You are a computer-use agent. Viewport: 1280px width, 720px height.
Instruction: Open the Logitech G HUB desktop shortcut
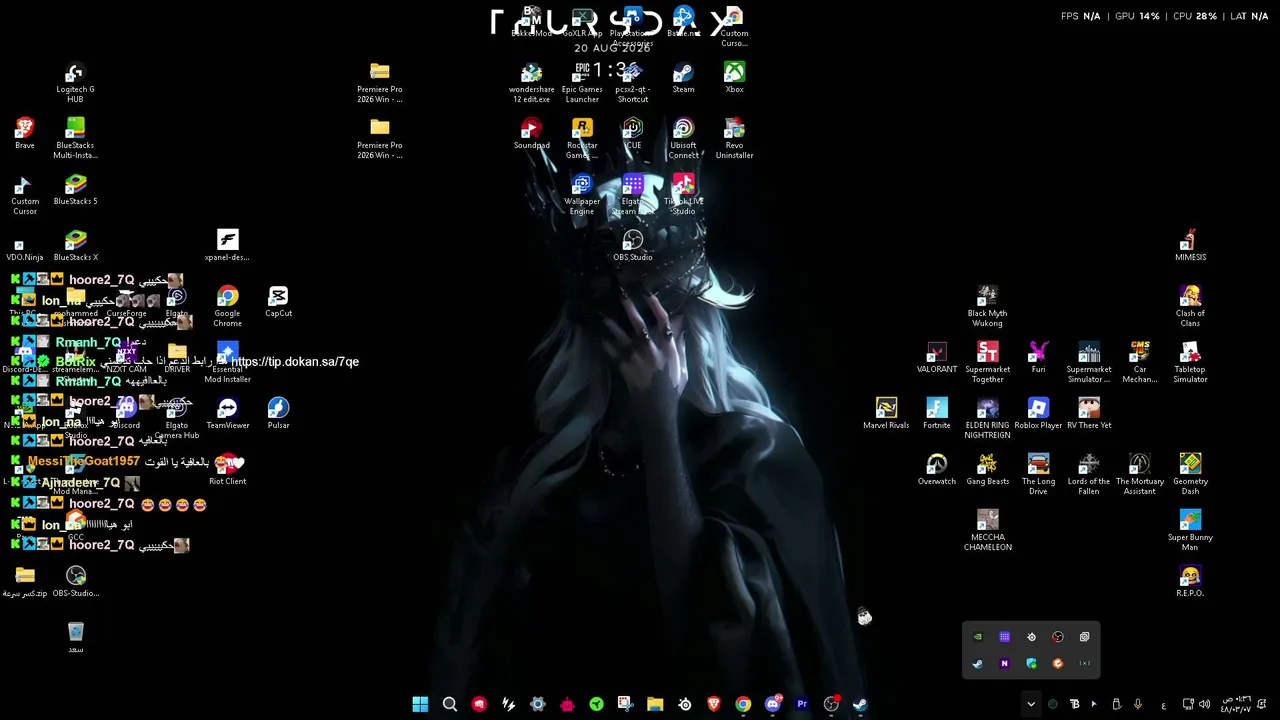pyautogui.click(x=75, y=82)
